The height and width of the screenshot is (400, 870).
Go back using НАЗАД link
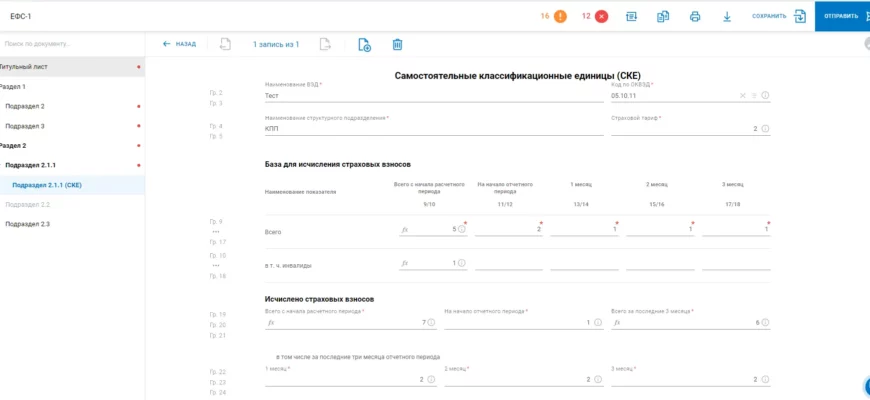(x=179, y=44)
